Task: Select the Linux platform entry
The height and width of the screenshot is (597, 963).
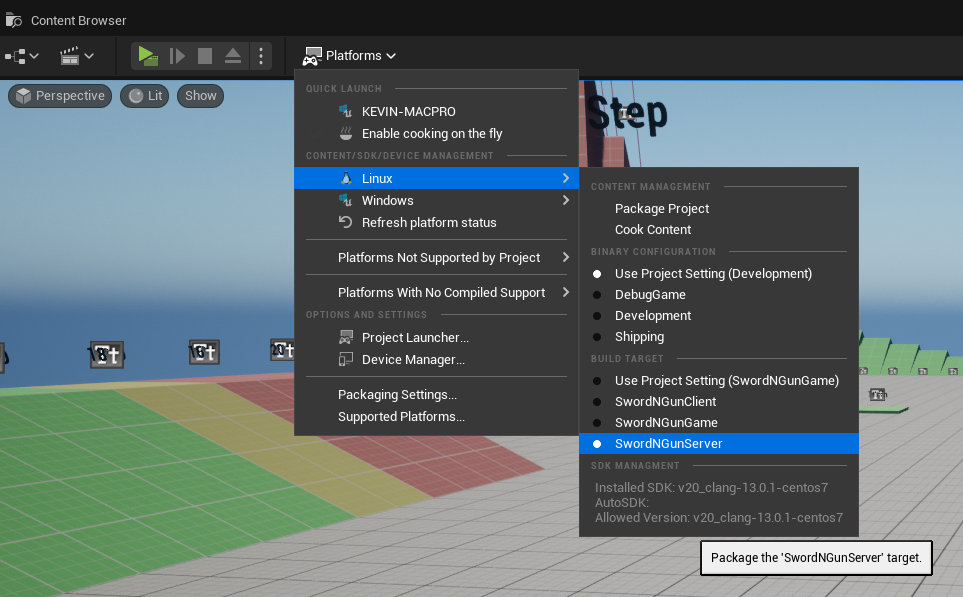Action: pyautogui.click(x=436, y=178)
